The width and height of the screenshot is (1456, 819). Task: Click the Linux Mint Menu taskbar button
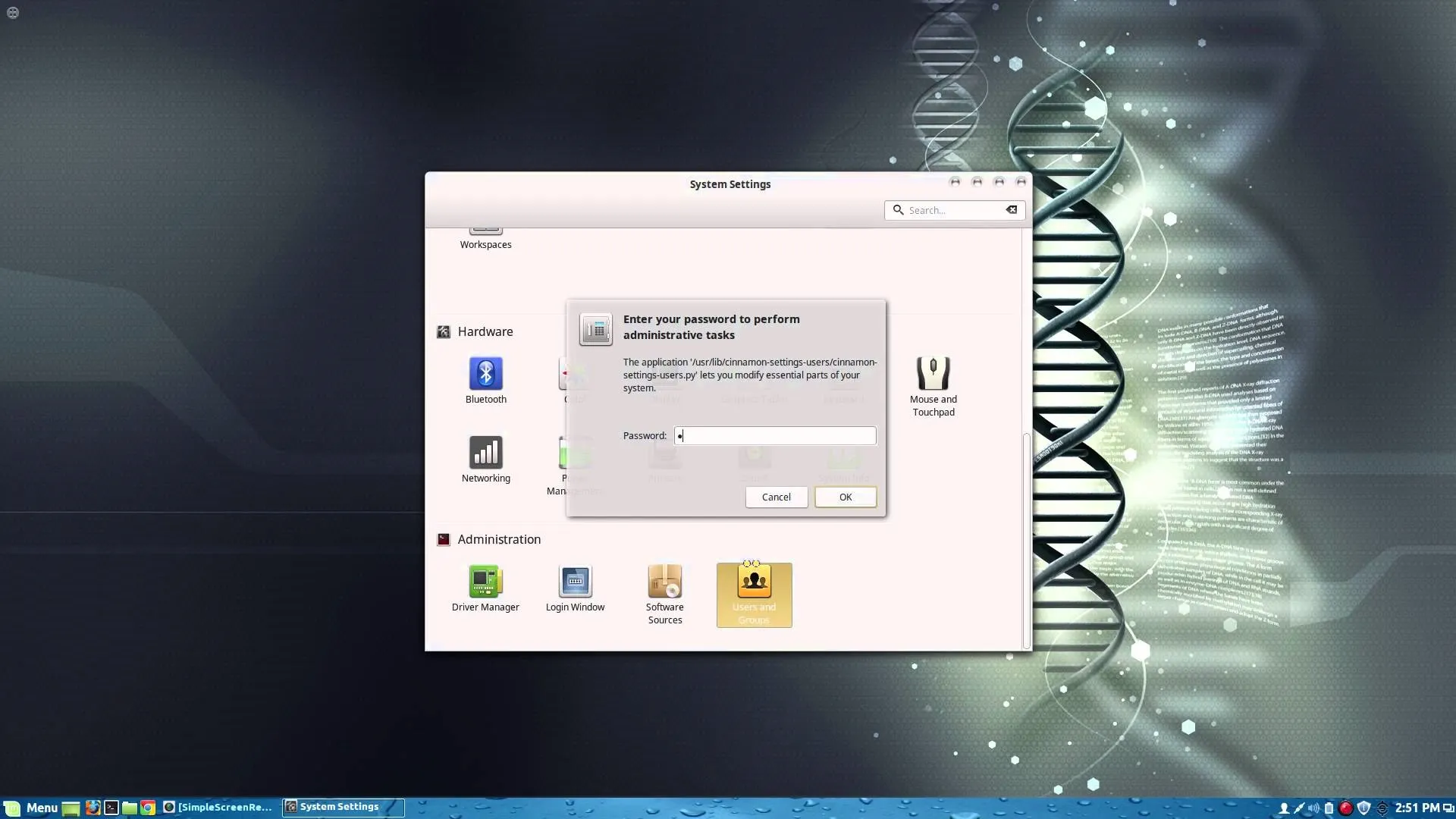(29, 806)
